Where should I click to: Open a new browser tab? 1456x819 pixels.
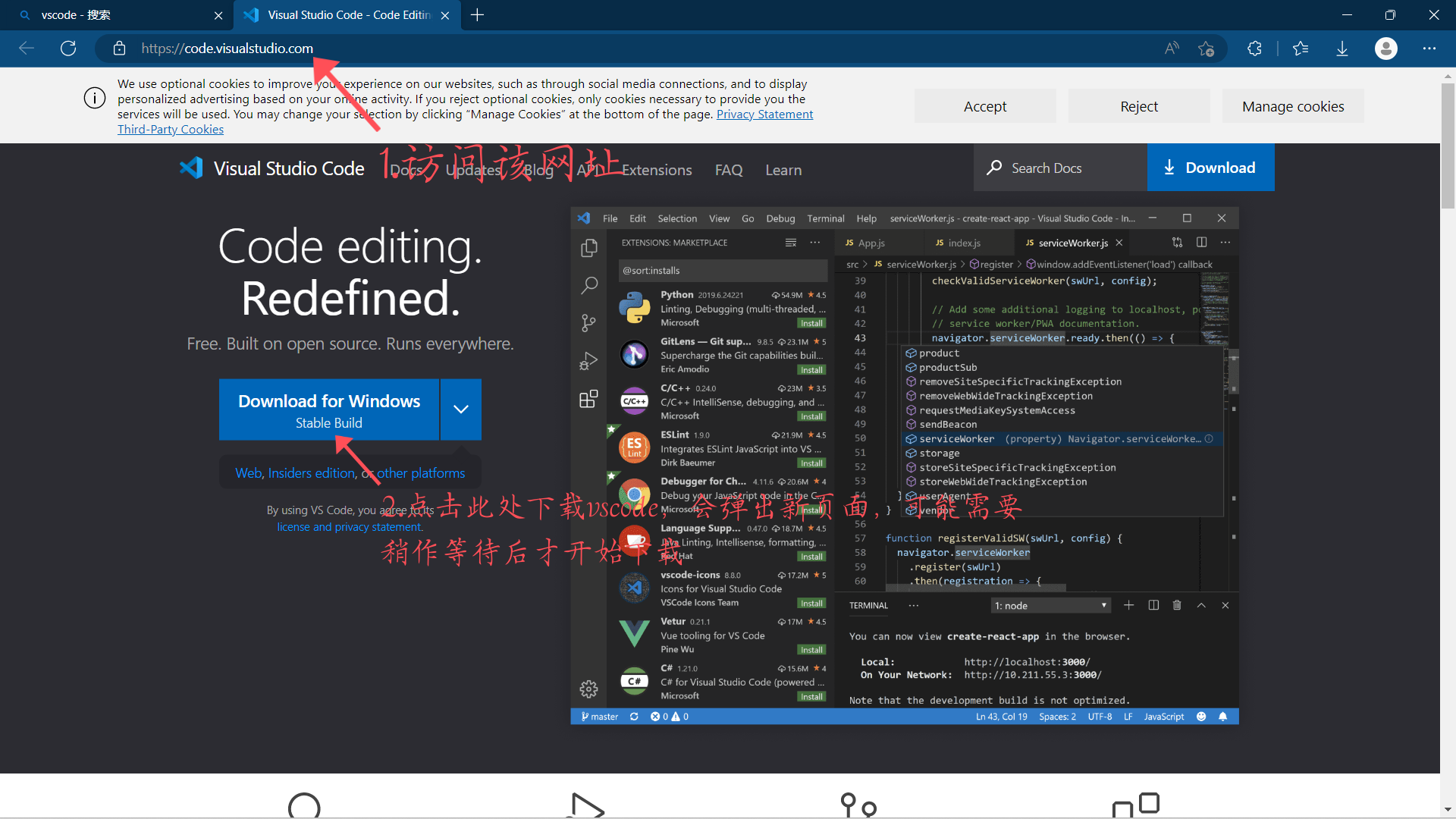(x=477, y=15)
